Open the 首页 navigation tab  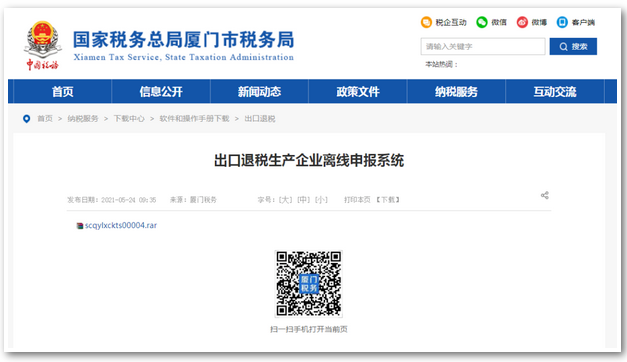[63, 92]
